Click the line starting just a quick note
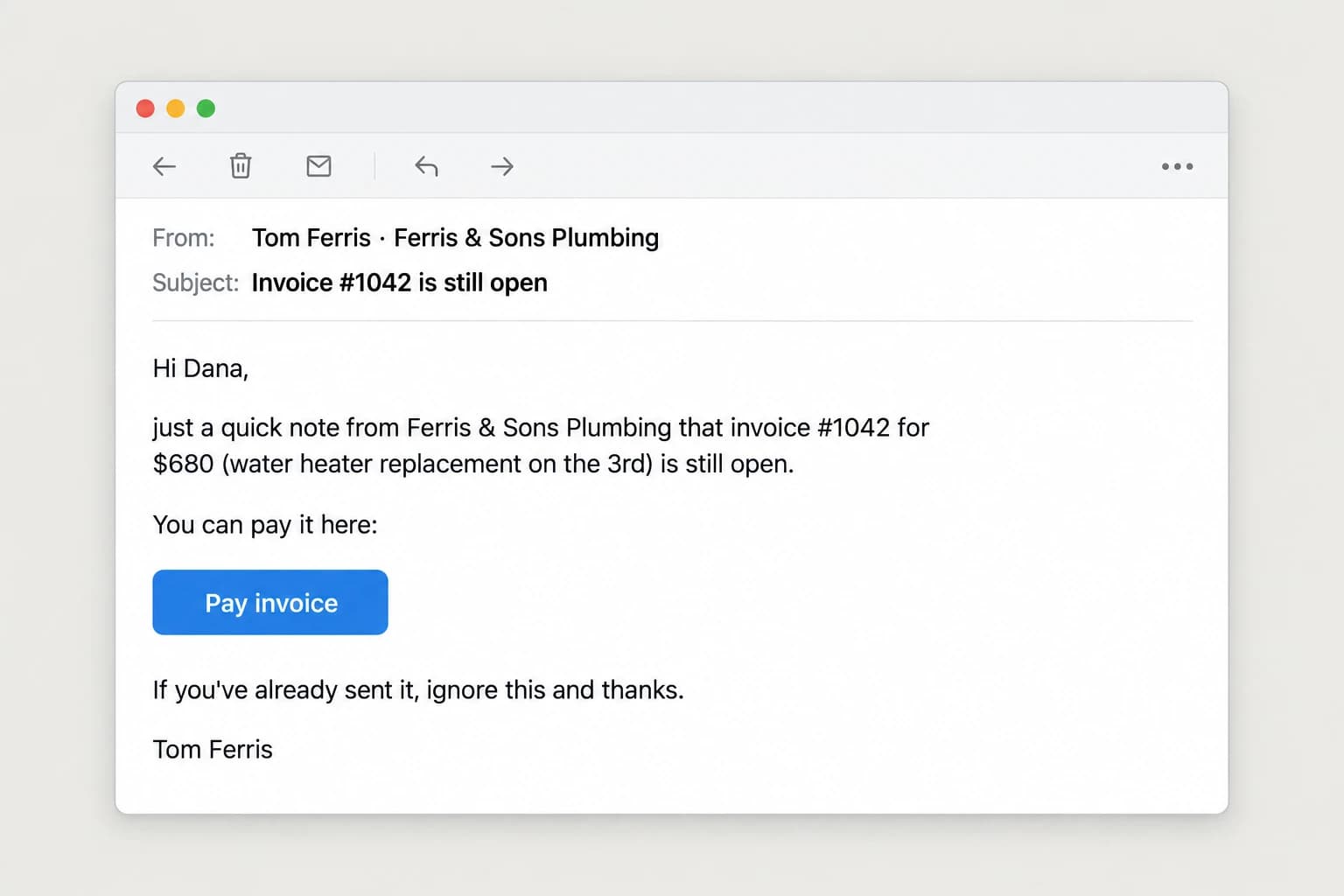 (x=541, y=428)
